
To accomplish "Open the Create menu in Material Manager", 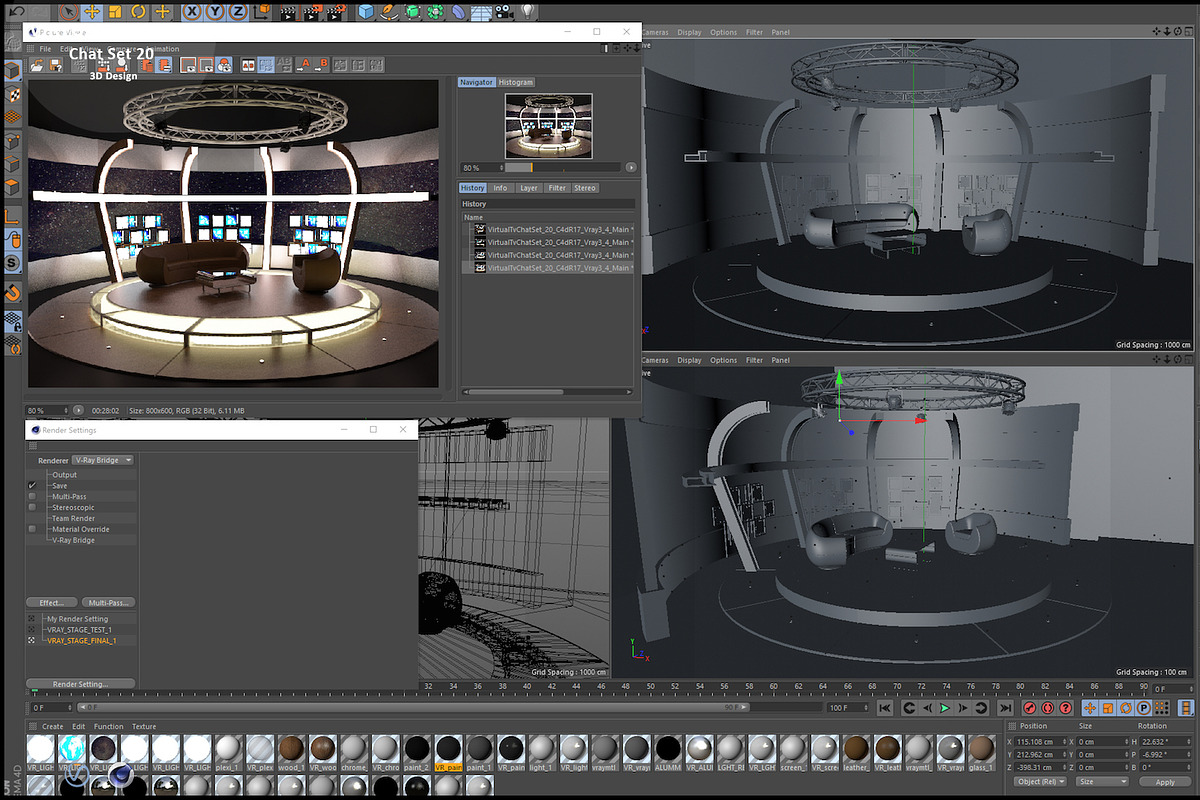I will pyautogui.click(x=52, y=726).
